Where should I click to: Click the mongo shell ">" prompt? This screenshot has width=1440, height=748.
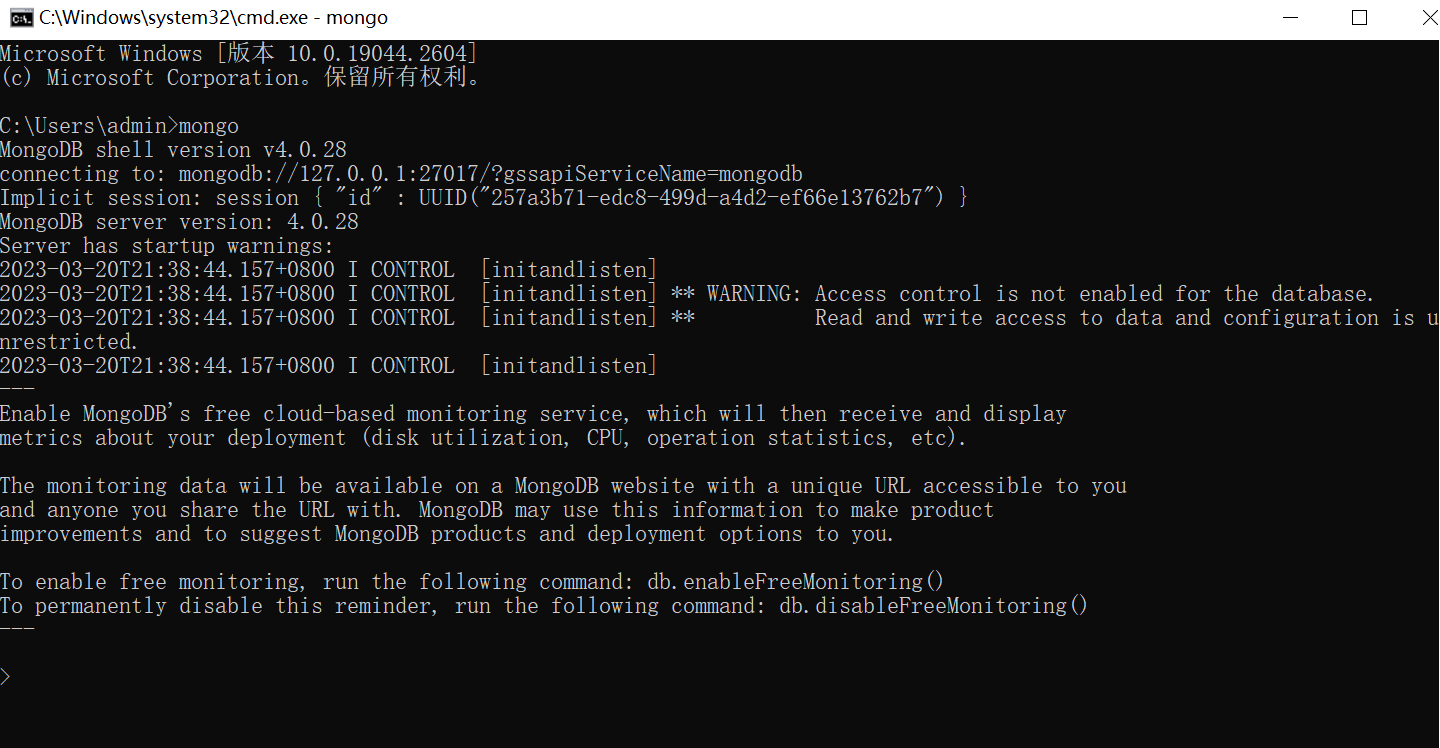pyautogui.click(x=6, y=677)
